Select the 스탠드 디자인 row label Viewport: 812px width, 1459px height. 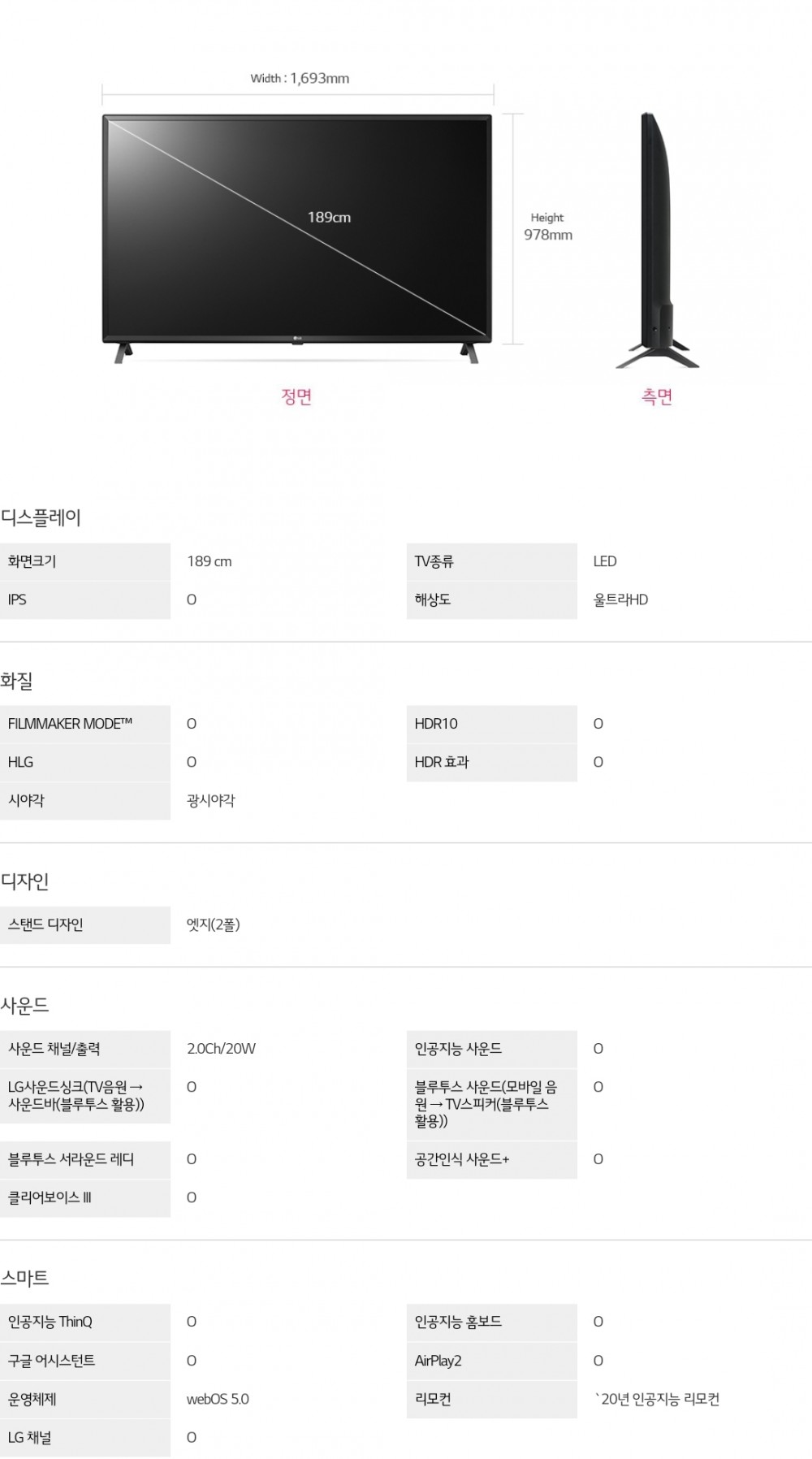point(85,924)
